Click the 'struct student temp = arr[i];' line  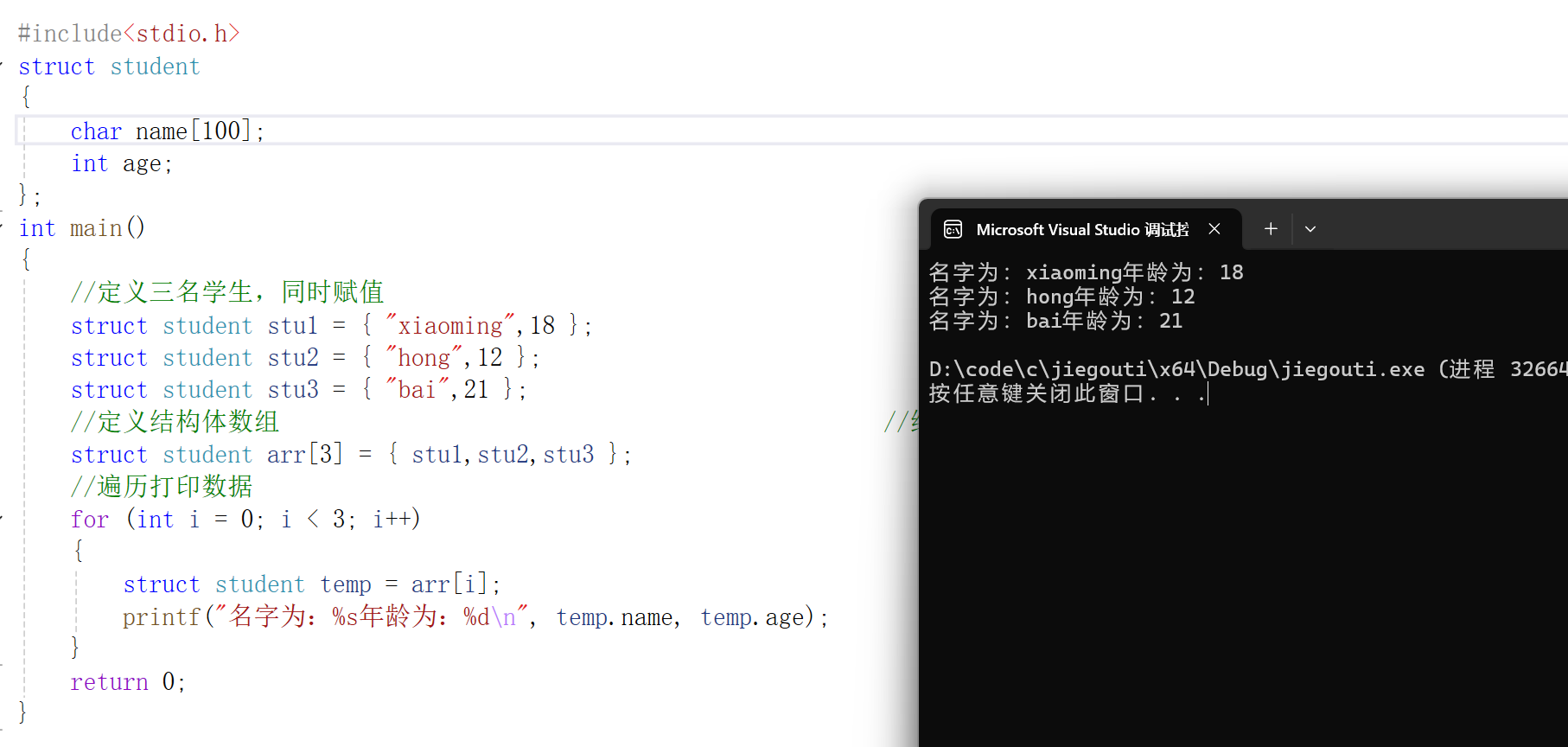tap(312, 584)
